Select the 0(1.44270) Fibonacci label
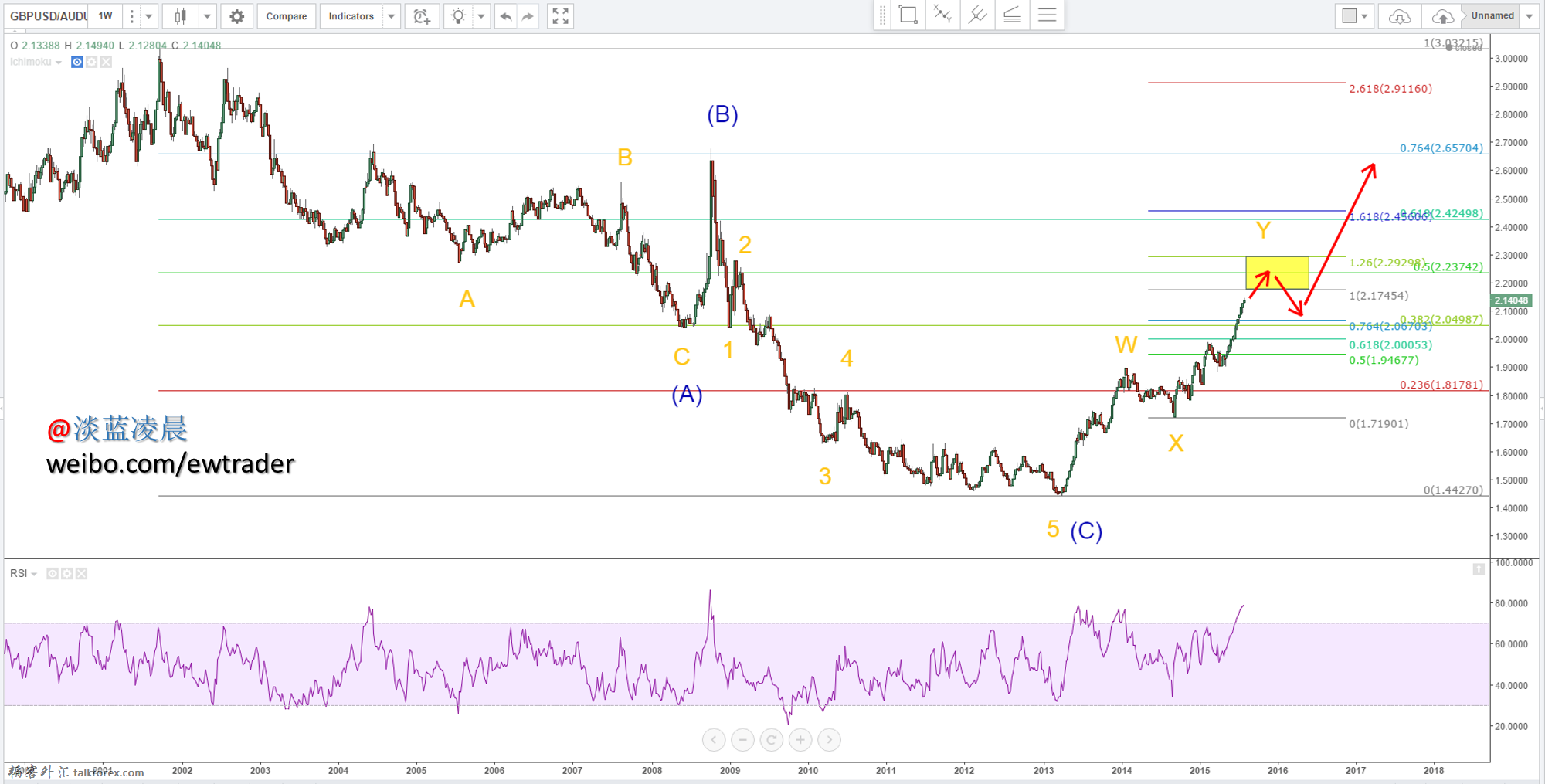Viewport: 1545px width, 784px height. [x=1453, y=490]
